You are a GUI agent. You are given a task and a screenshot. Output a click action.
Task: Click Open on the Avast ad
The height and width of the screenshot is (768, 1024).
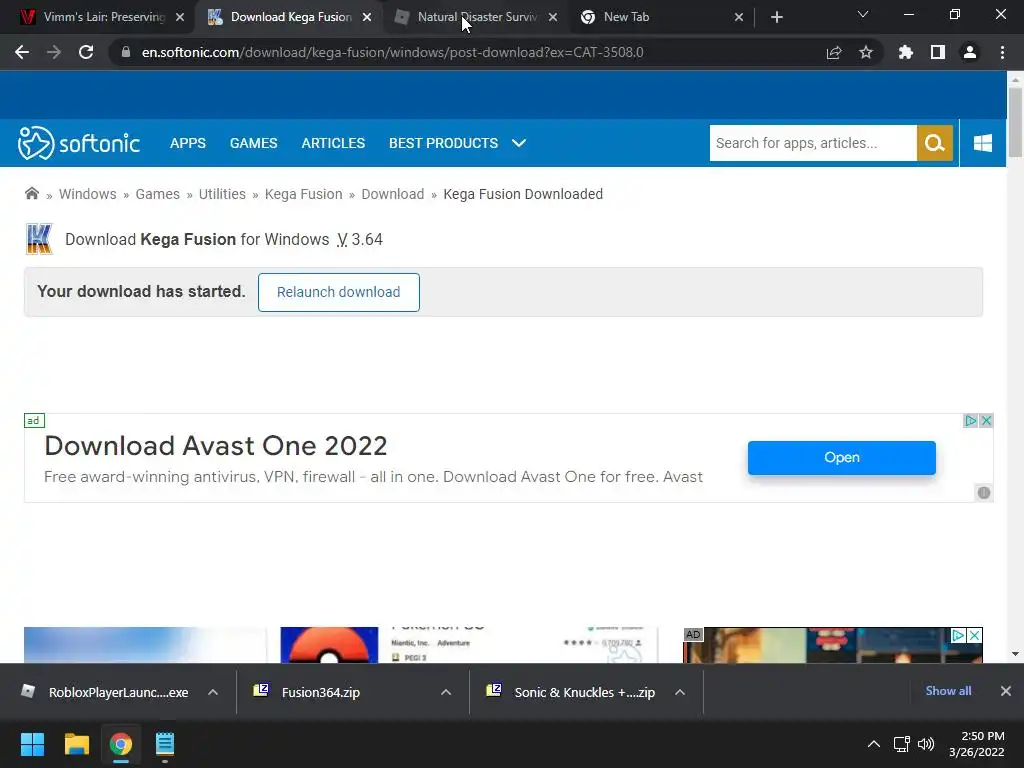[x=841, y=457]
